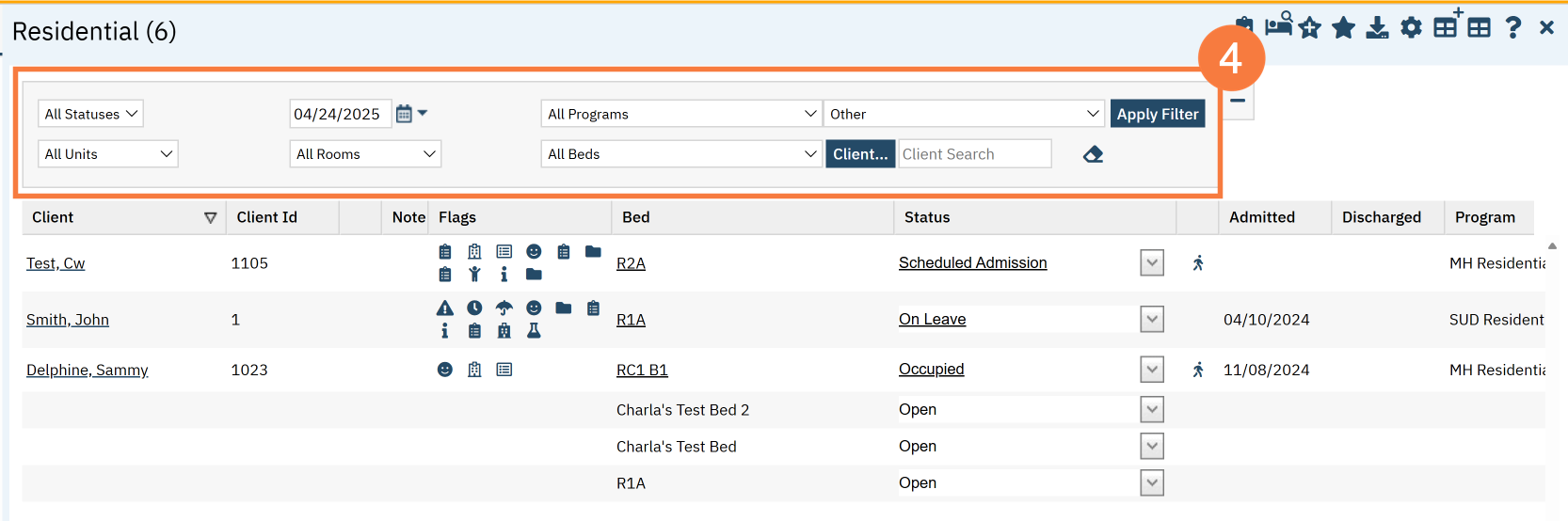
Task: Click the warning triangle flag for Smith, John
Action: click(x=445, y=308)
